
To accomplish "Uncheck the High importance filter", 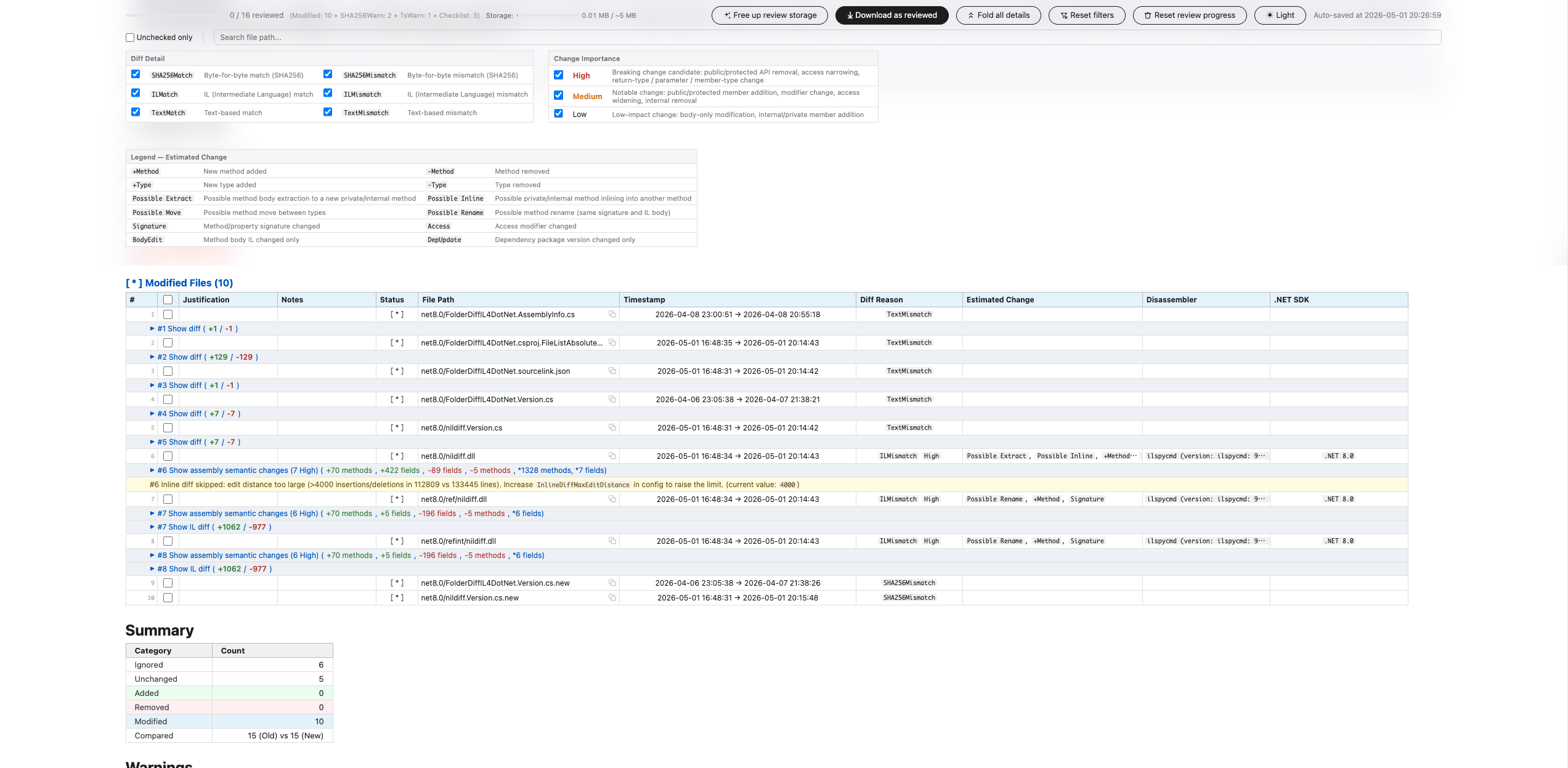I will (558, 75).
